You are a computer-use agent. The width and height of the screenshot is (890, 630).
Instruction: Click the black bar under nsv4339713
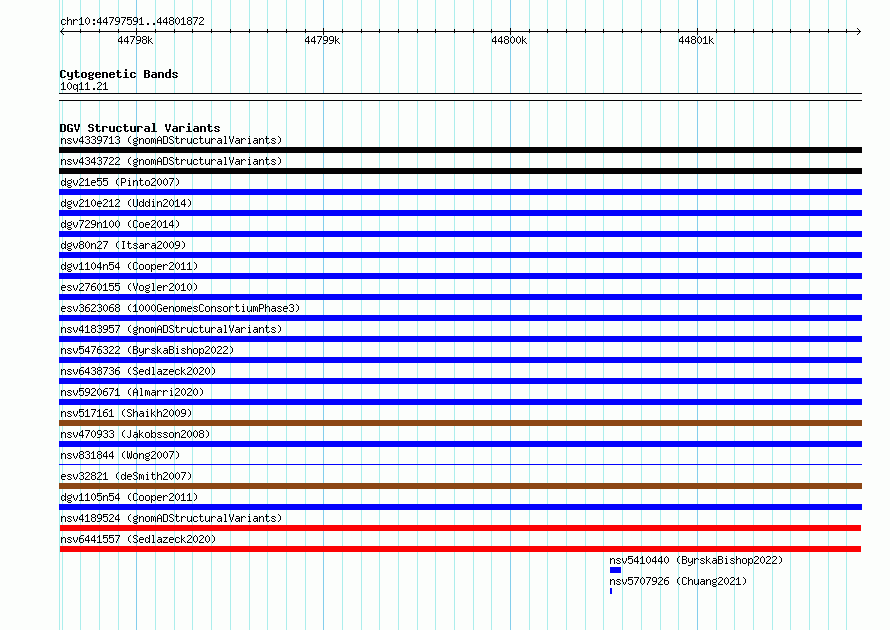click(460, 150)
